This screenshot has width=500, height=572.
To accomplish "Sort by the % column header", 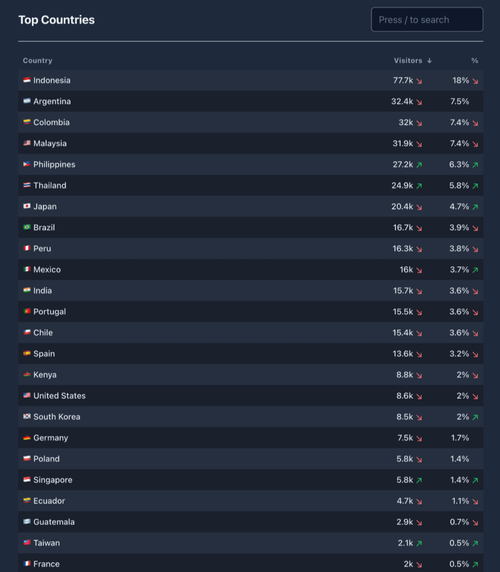I will 474,61.
